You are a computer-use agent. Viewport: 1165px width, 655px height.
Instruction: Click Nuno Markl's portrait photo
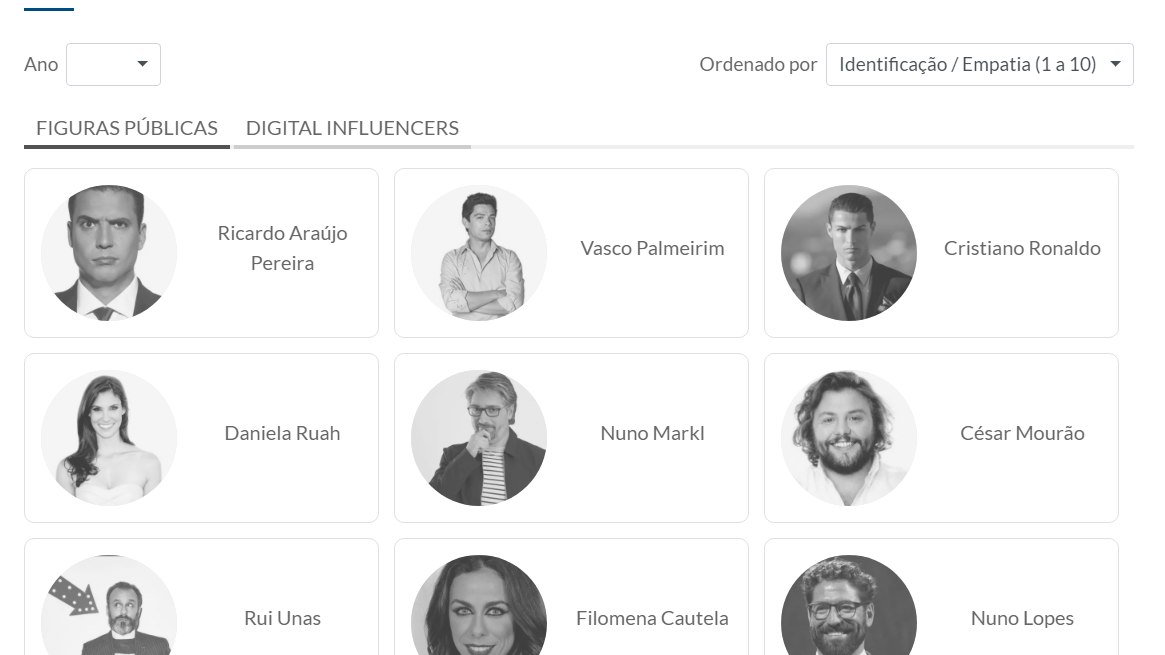click(x=479, y=438)
